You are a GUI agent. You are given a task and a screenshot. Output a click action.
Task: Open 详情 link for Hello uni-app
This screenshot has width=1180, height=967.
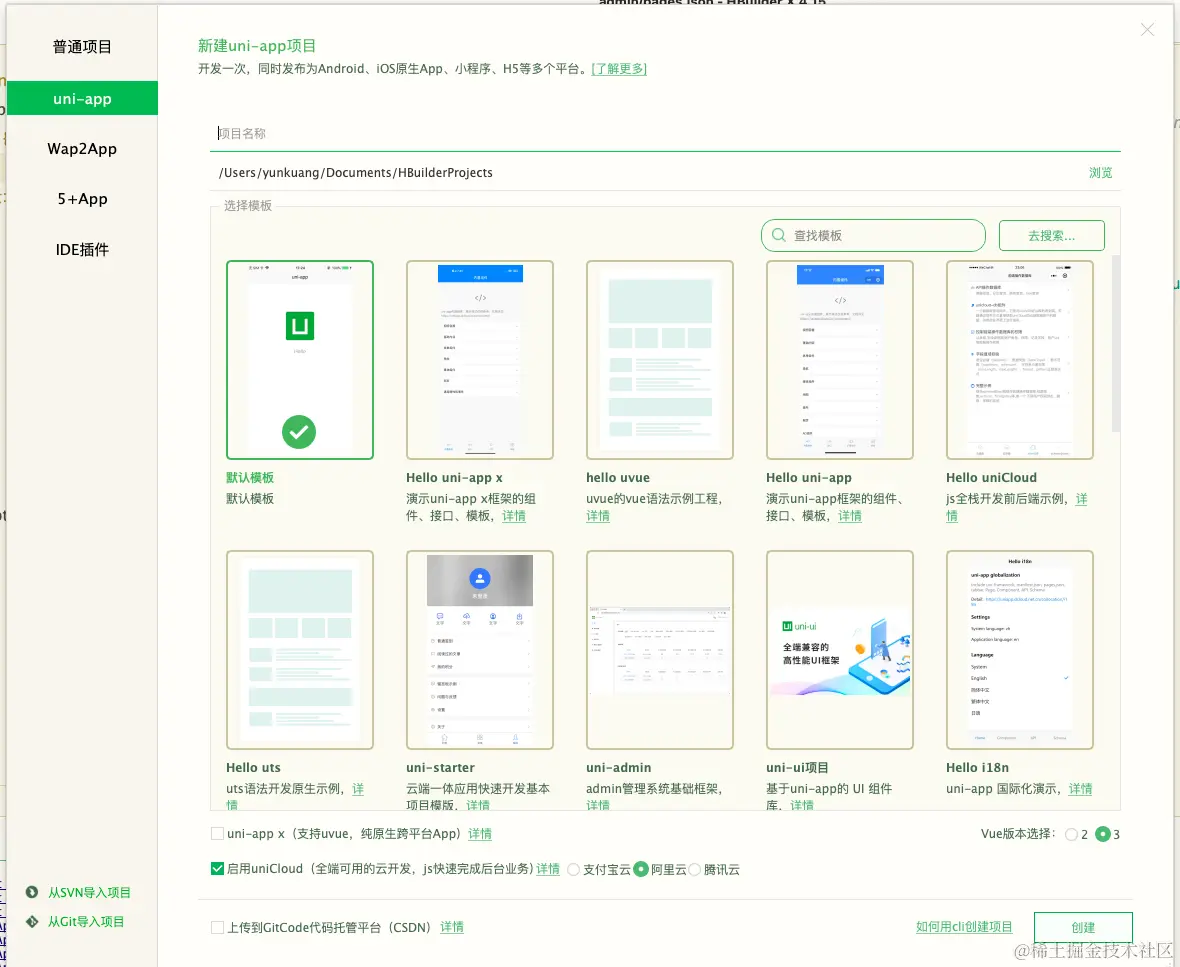point(850,516)
